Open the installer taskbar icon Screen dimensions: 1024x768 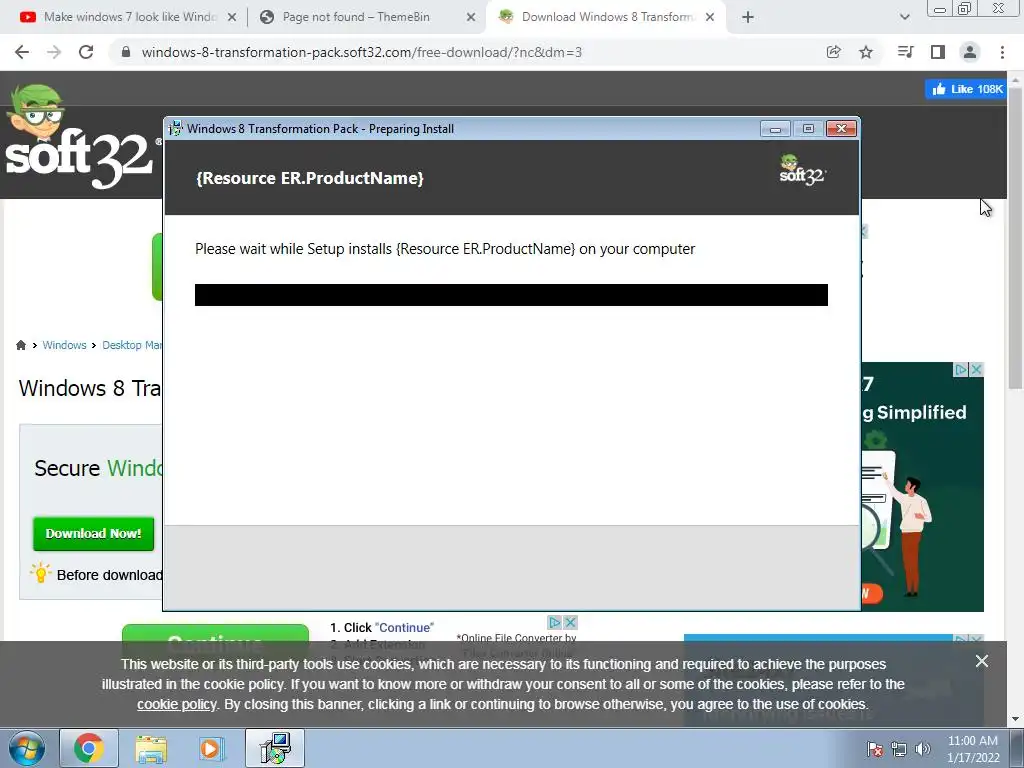(x=275, y=748)
